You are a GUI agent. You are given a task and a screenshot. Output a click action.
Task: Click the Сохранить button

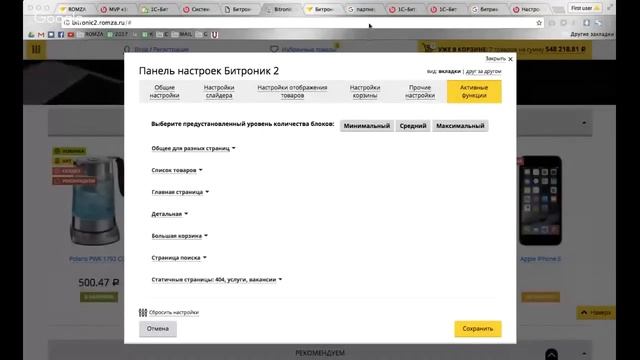click(x=478, y=329)
